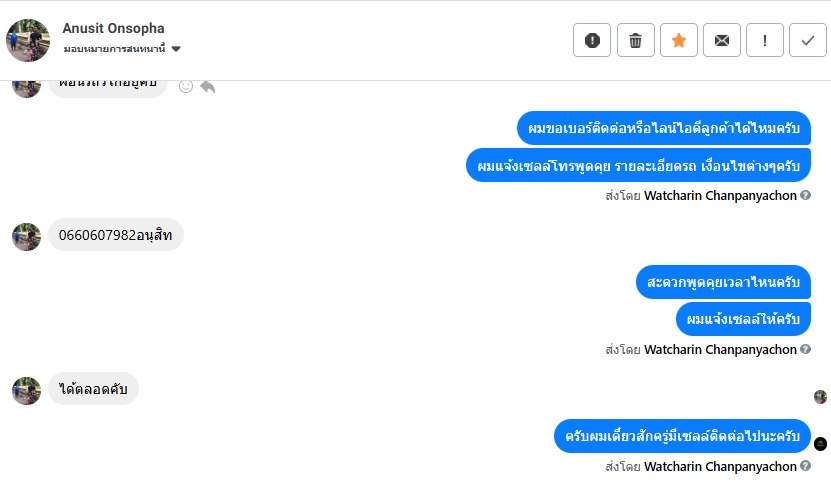Click avatar beside the phone number message
This screenshot has width=831, height=503.
coord(26,236)
